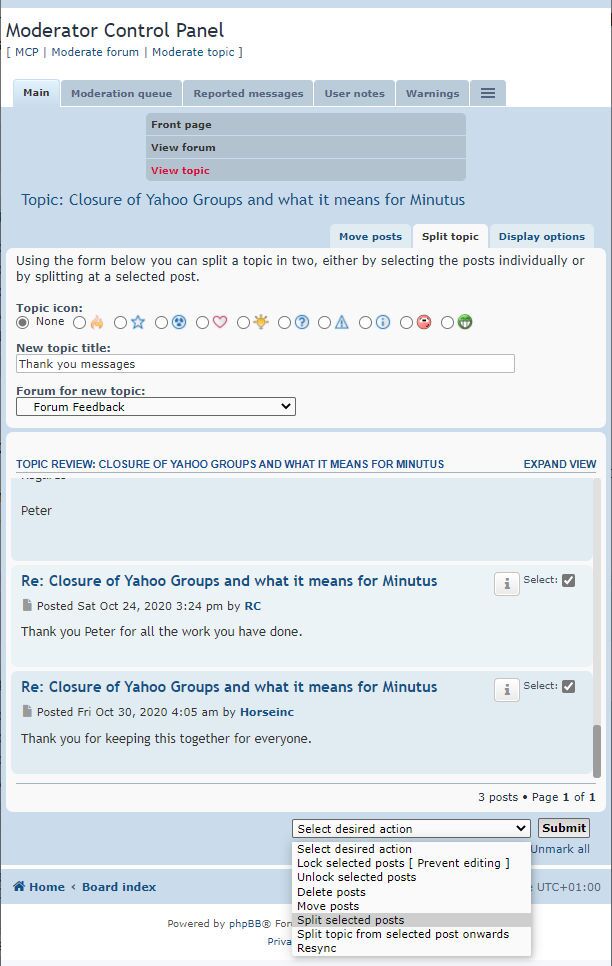The height and width of the screenshot is (966, 612).
Task: Click into the New topic title field
Action: coord(265,363)
